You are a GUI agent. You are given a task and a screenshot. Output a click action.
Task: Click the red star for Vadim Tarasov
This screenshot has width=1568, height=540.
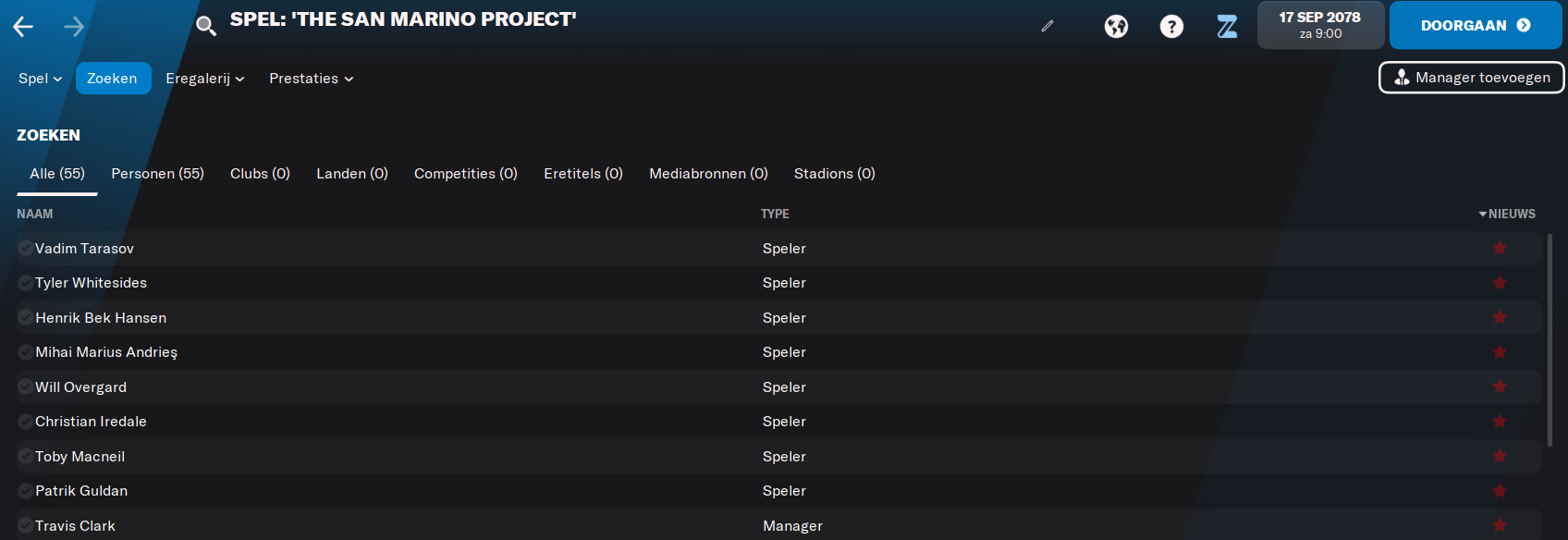(1500, 248)
